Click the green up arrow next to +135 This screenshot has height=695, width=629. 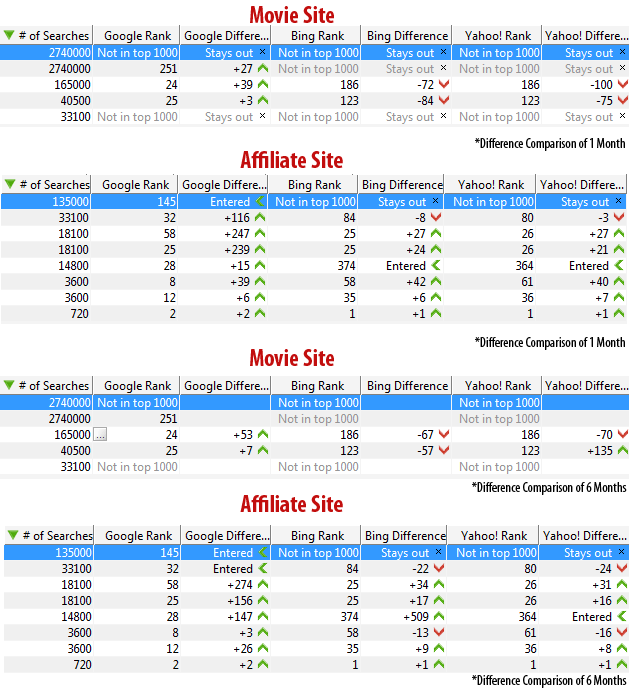point(623,450)
